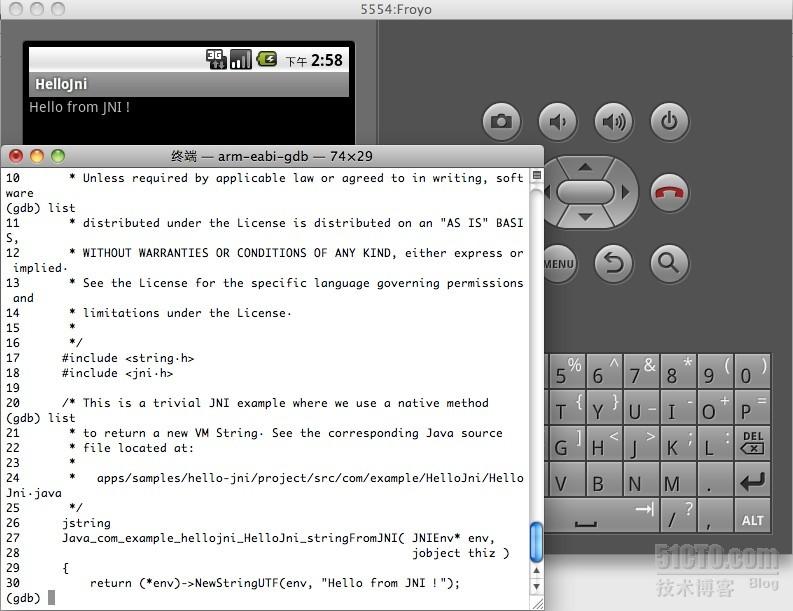Click the H key on emulator keyboard
The image size is (793, 611).
(x=604, y=444)
